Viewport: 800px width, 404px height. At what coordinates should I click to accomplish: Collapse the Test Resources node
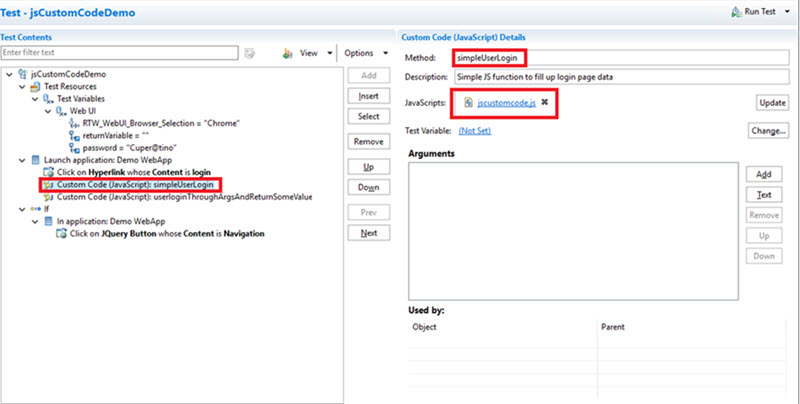click(x=22, y=87)
